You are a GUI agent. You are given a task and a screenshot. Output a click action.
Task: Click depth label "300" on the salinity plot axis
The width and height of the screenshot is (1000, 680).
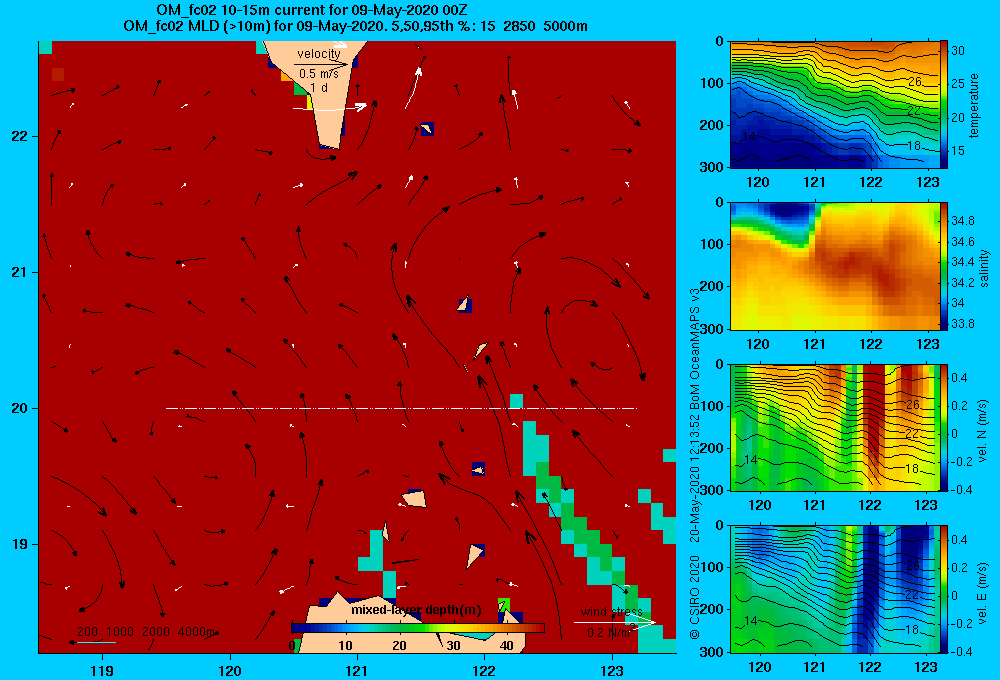pos(712,329)
